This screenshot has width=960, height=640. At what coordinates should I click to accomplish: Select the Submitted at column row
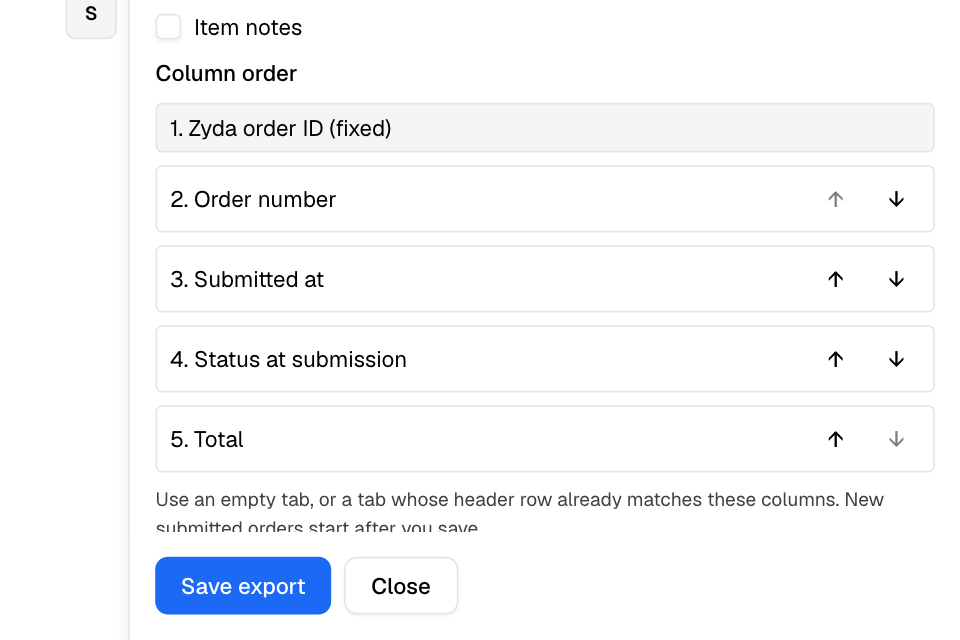[x=545, y=279]
